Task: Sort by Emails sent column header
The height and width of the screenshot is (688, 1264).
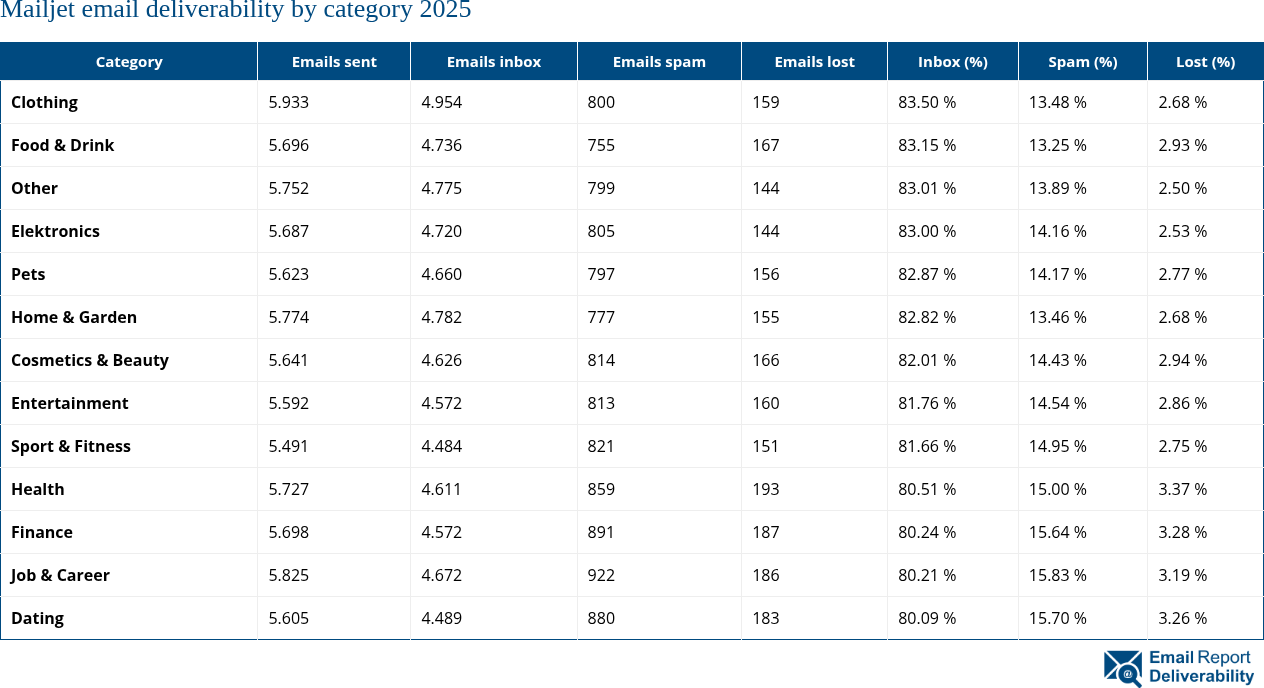Action: pyautogui.click(x=334, y=62)
